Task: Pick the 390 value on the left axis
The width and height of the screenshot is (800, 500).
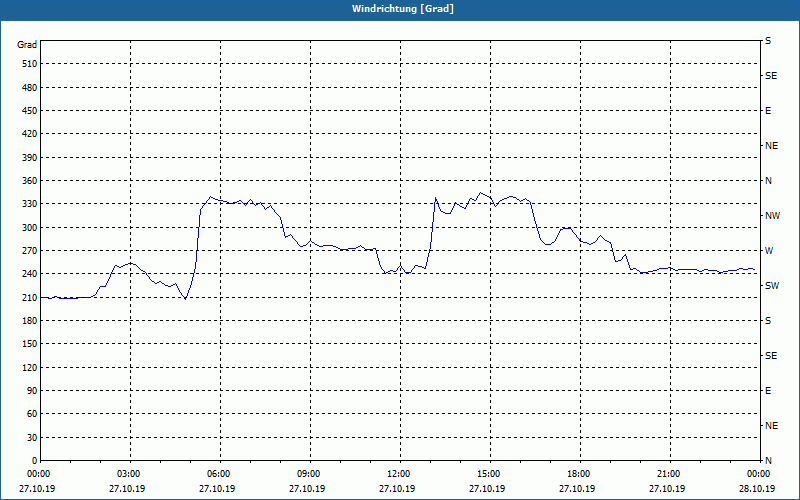Action: click(29, 158)
